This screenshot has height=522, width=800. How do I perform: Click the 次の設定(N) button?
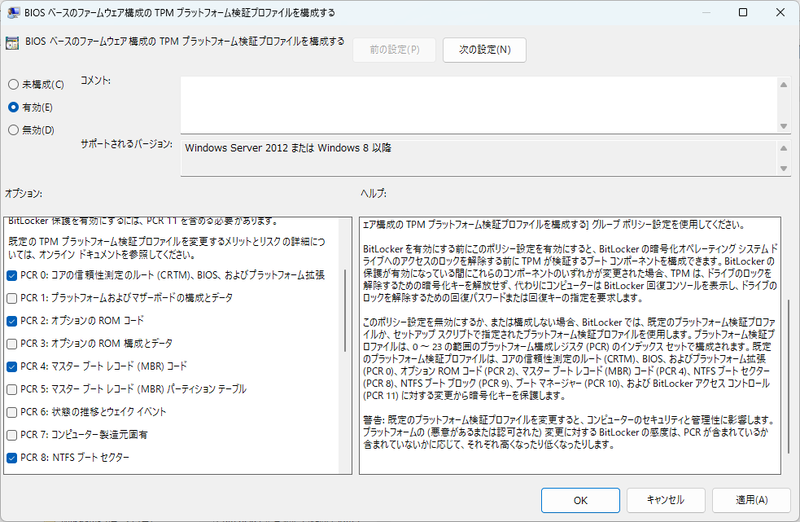point(484,49)
